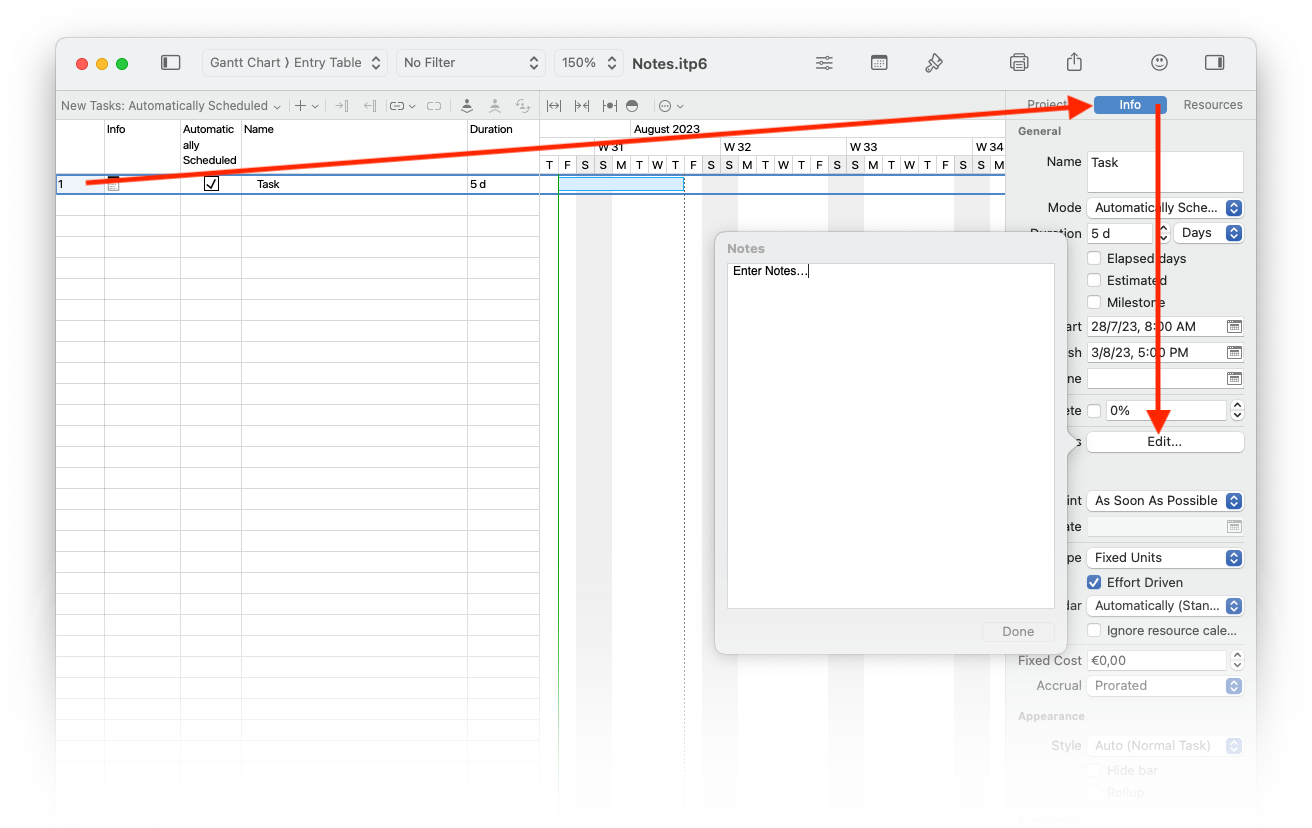Click the ellipsis more options circle icon
Screen dimensions: 1312x828
(665, 105)
